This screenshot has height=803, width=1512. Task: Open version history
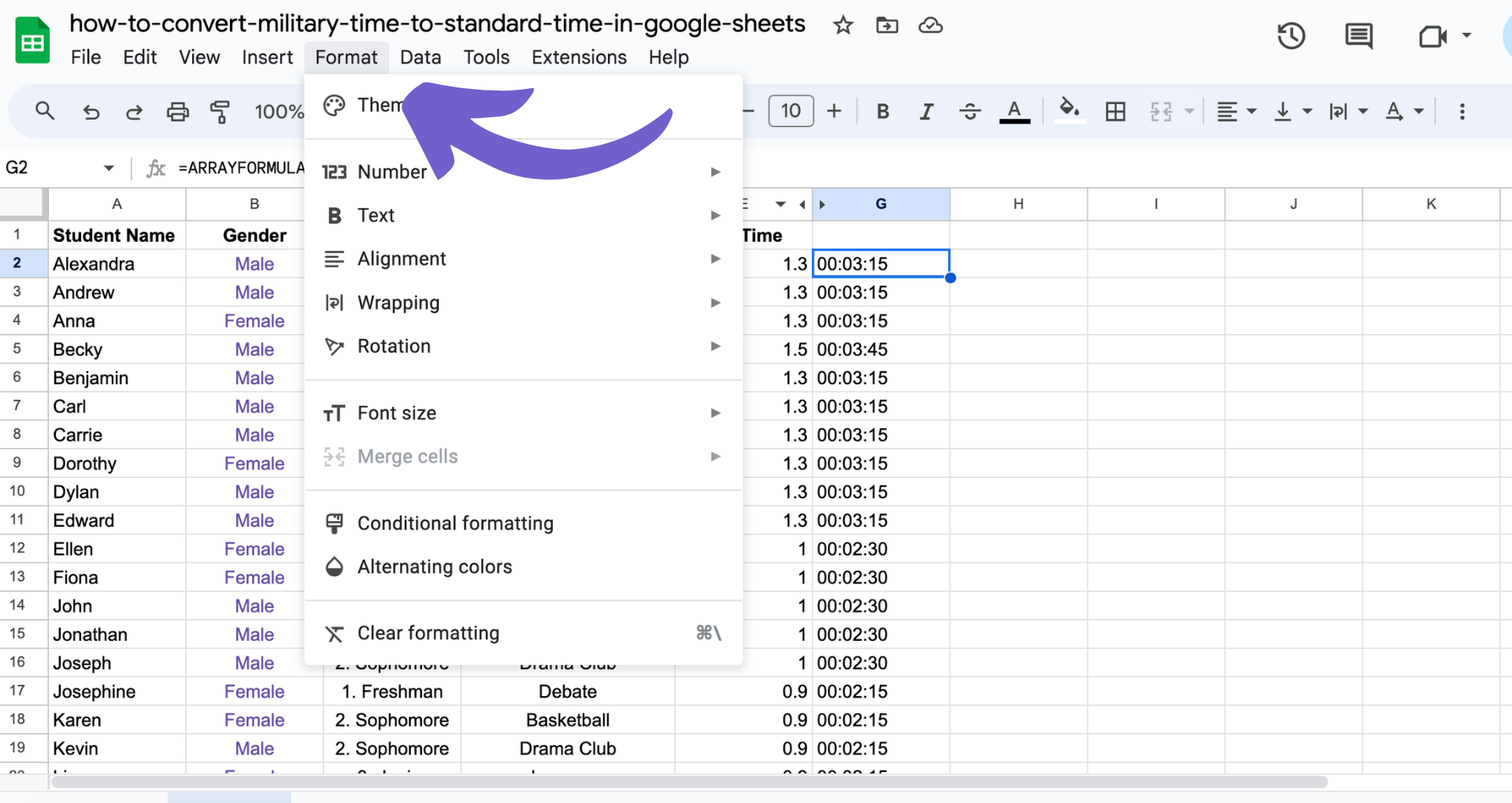click(x=1291, y=35)
